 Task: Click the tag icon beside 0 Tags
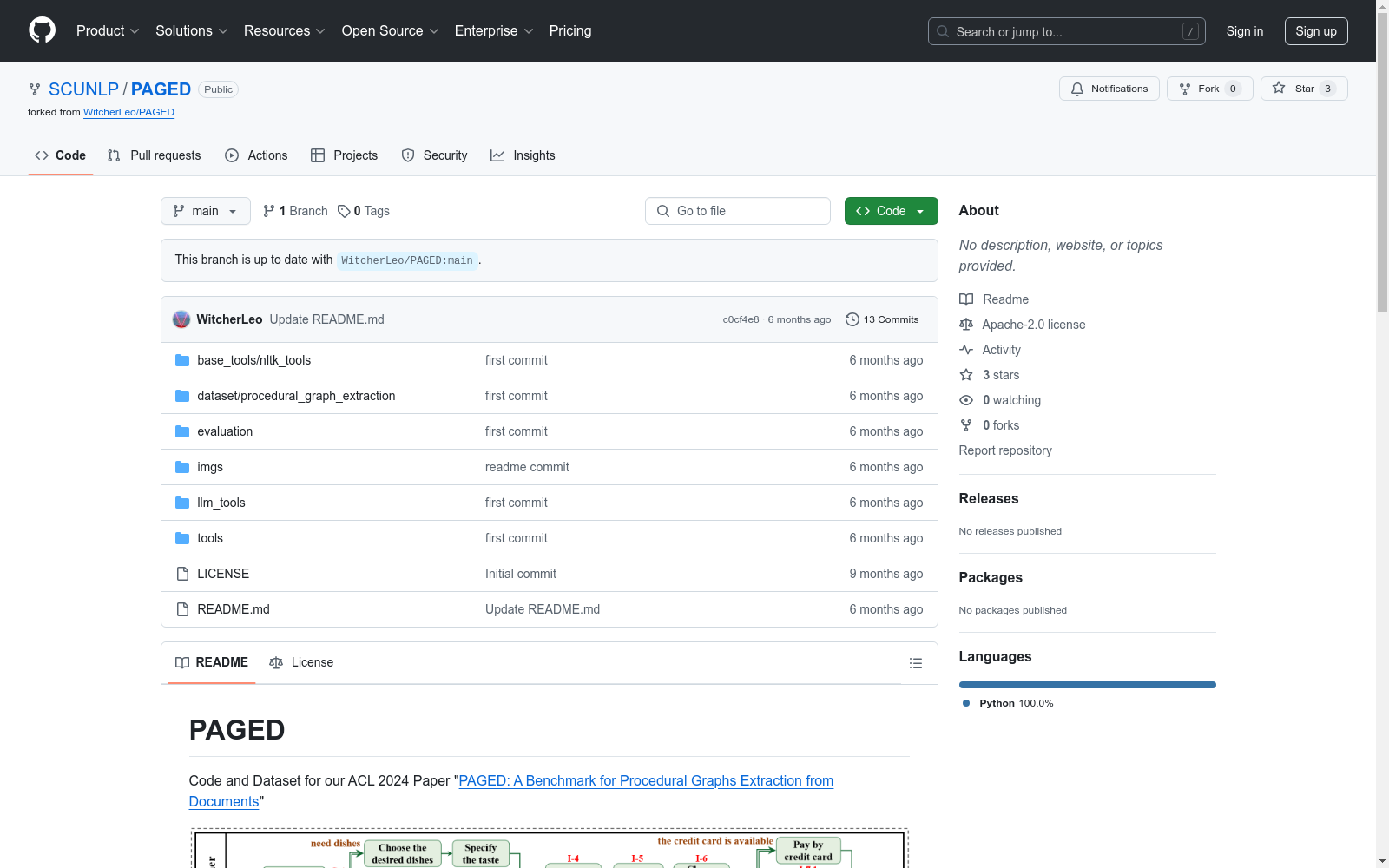pos(344,211)
